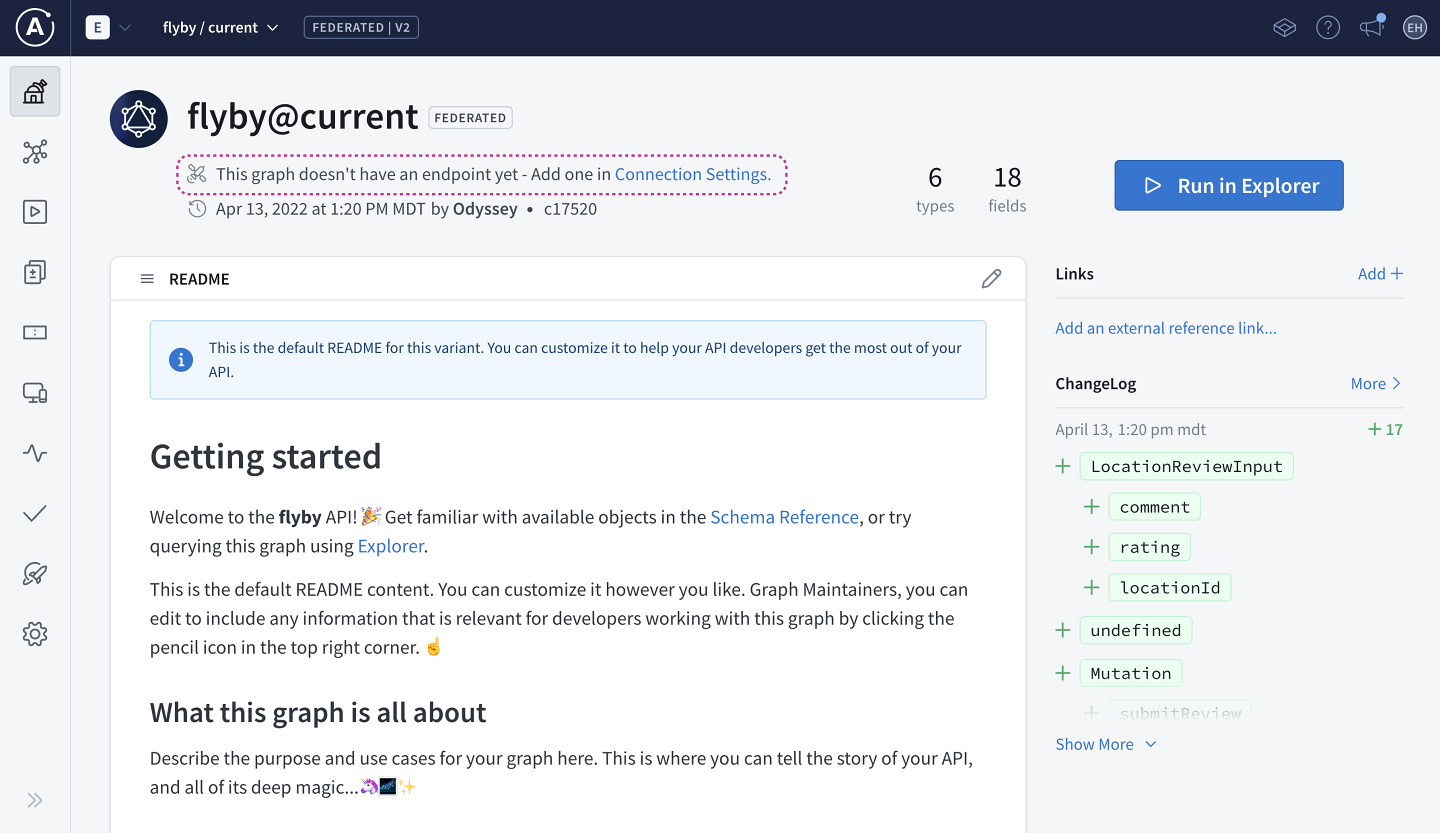The width and height of the screenshot is (1440, 833).
Task: Open the Changelog plus-minus sidebar icon
Action: [x=35, y=272]
